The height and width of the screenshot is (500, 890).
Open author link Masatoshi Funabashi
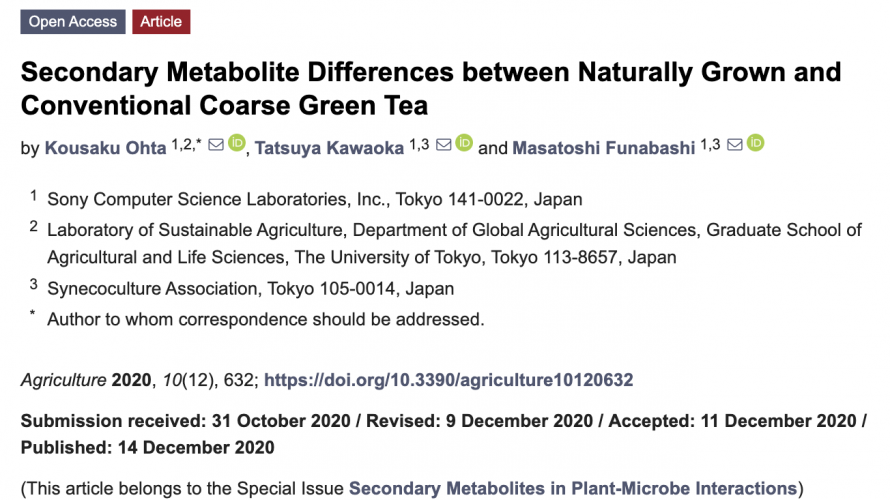(603, 148)
